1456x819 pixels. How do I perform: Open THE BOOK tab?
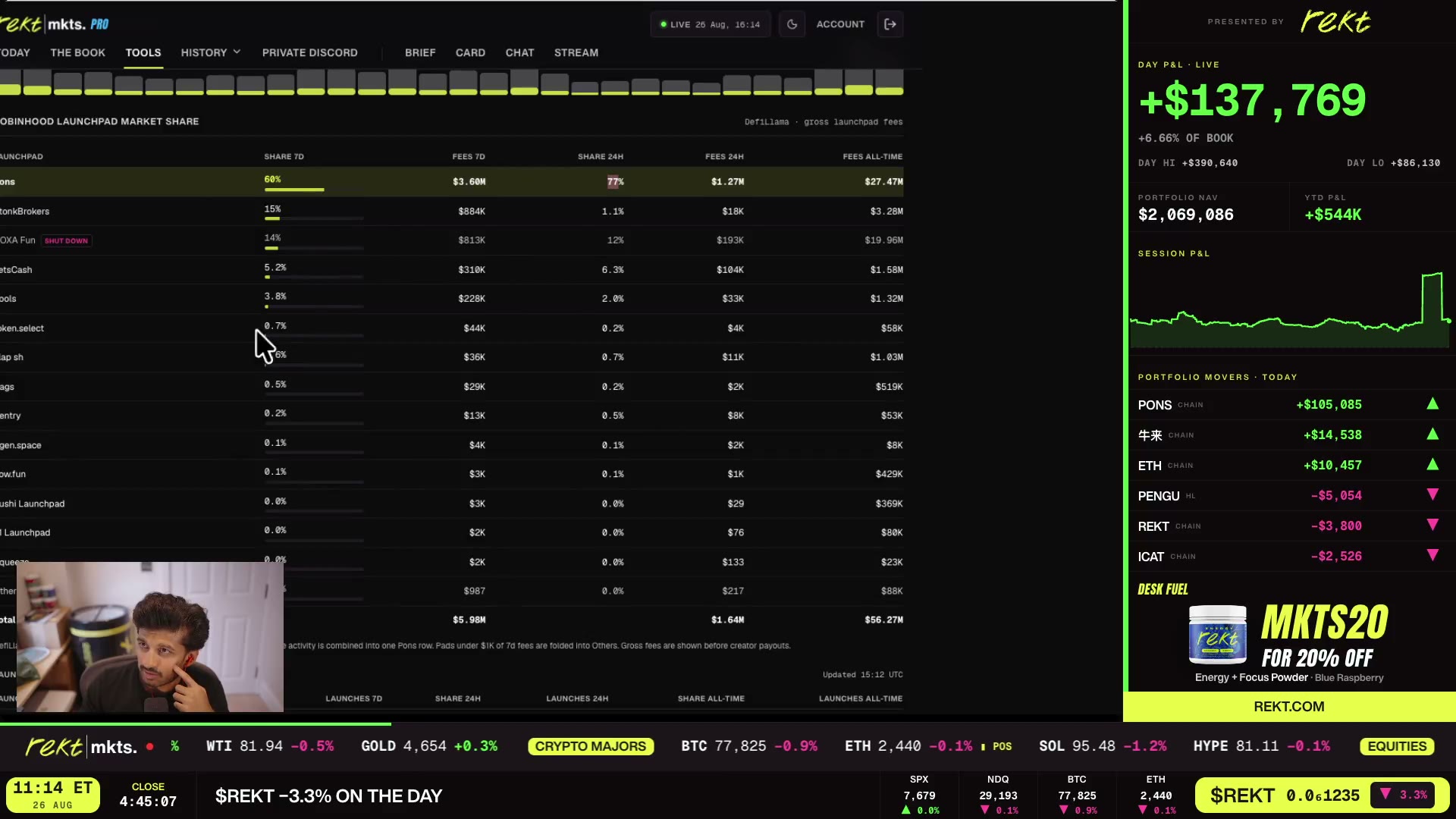(x=77, y=52)
